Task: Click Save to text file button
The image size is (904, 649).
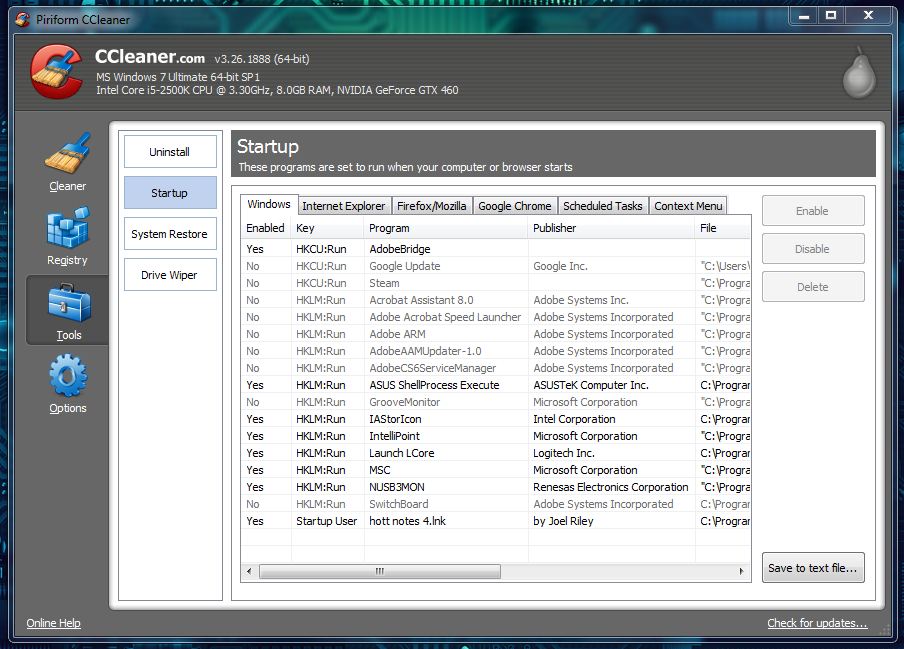Action: pos(812,568)
